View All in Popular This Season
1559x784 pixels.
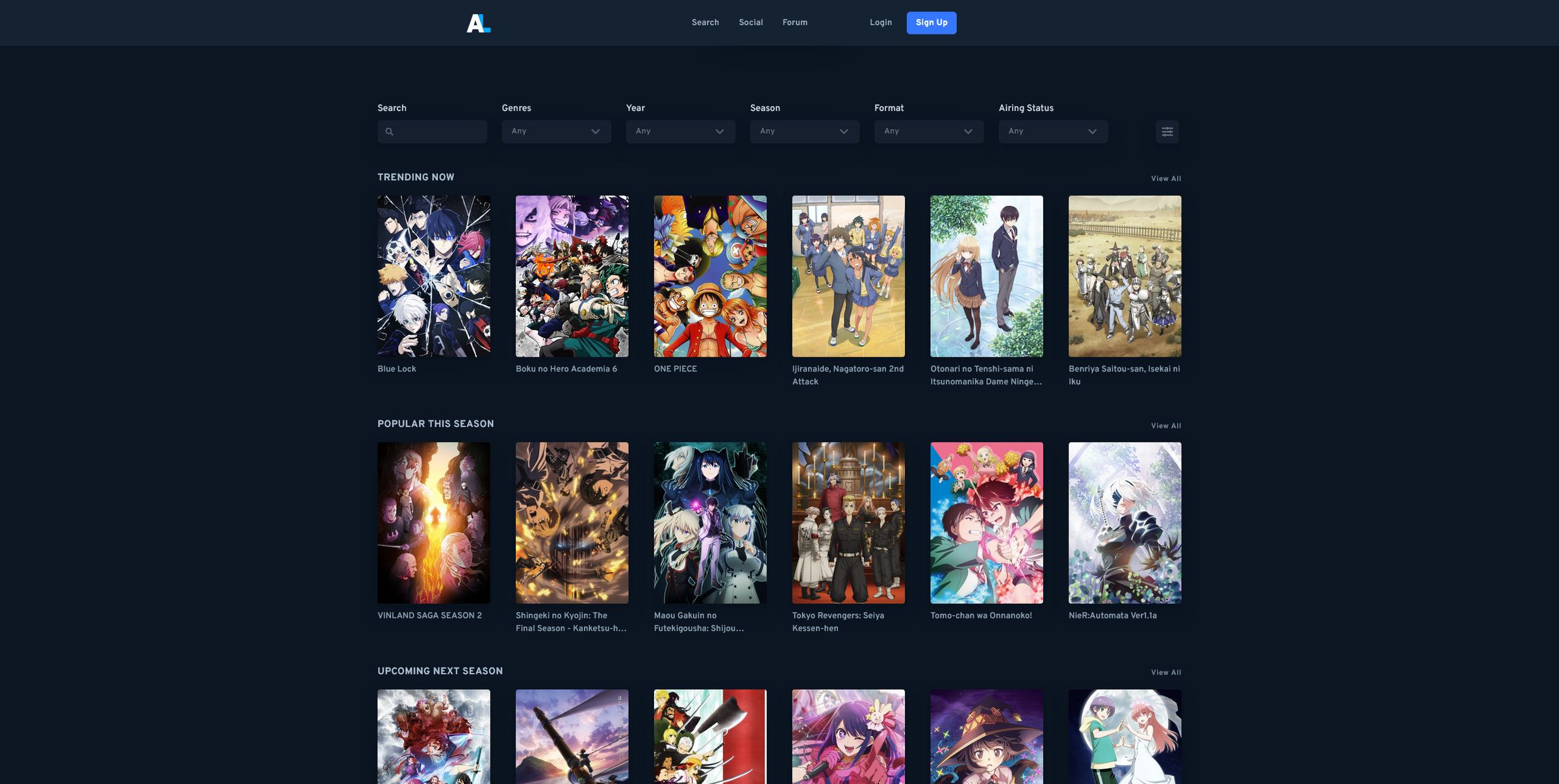(x=1166, y=426)
